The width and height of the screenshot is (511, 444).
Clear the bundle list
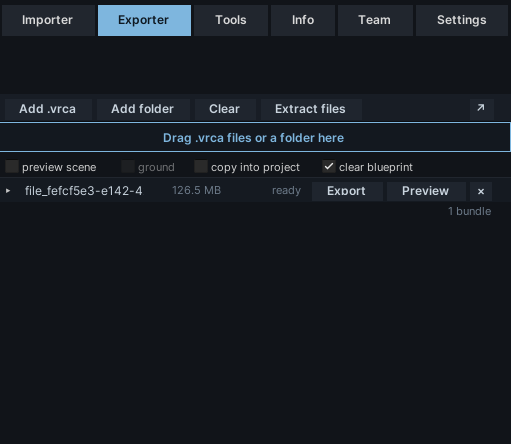click(225, 109)
